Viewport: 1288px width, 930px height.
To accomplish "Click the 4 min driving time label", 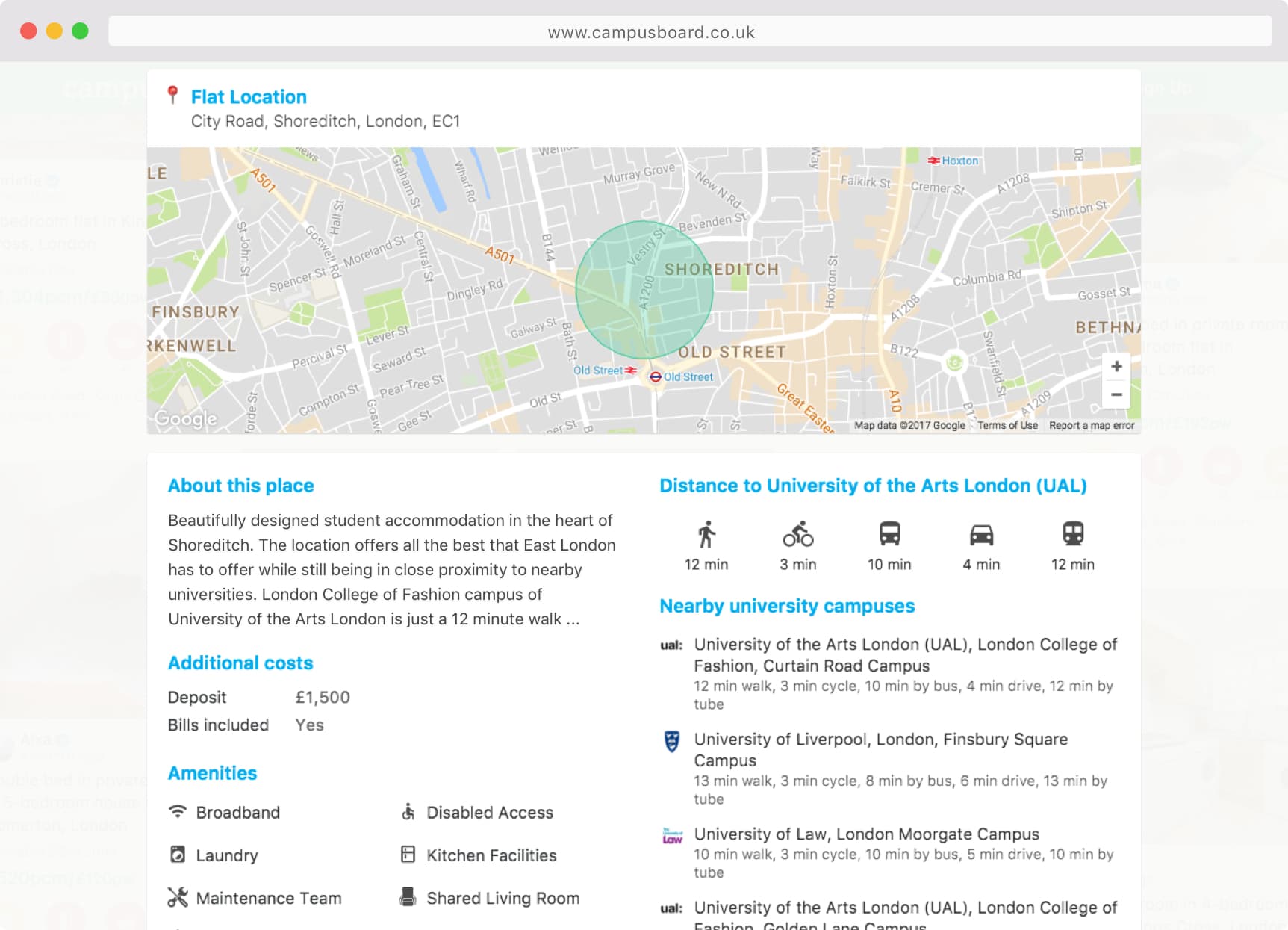I will [981, 564].
